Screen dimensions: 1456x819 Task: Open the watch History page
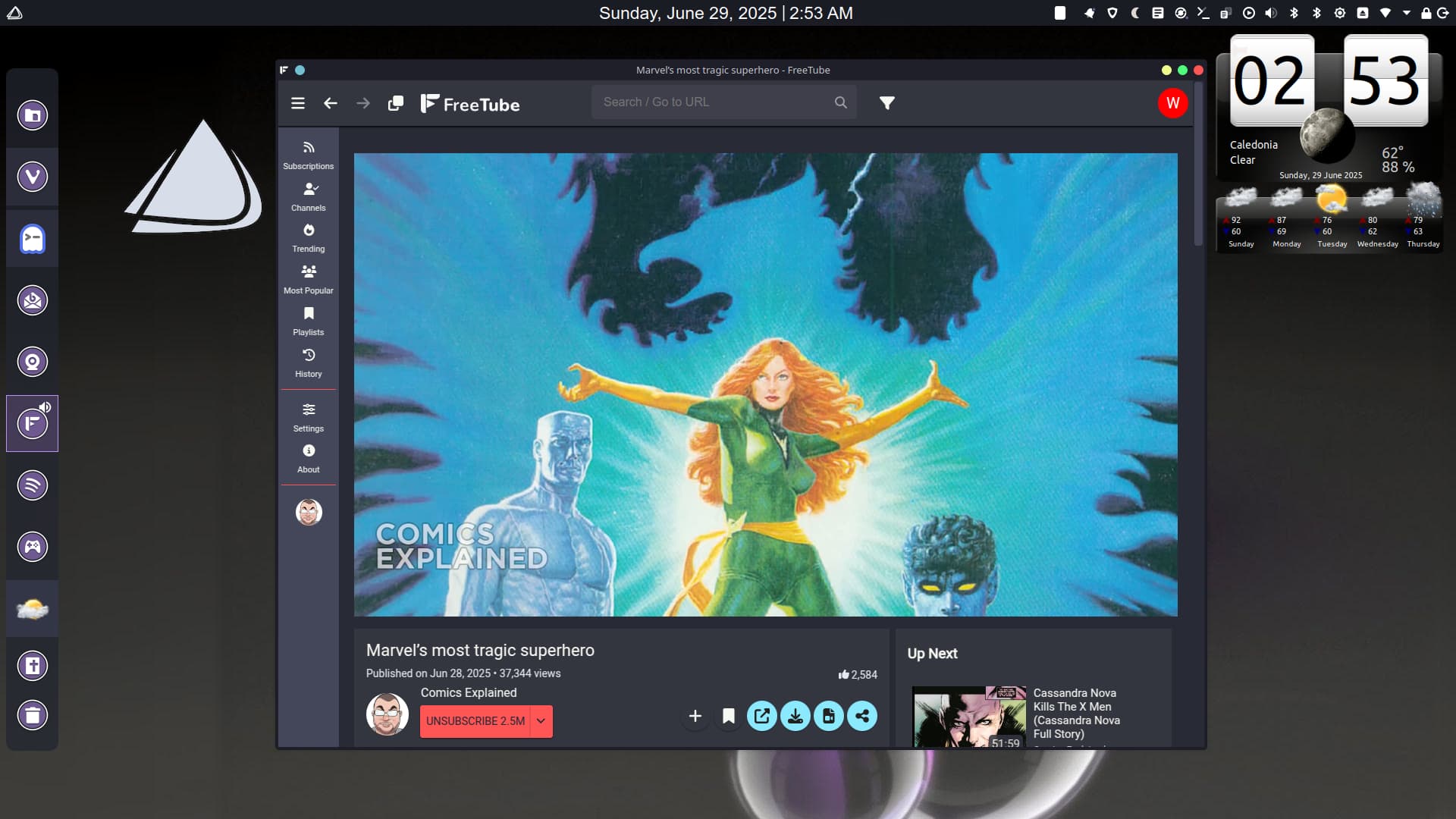(x=308, y=362)
